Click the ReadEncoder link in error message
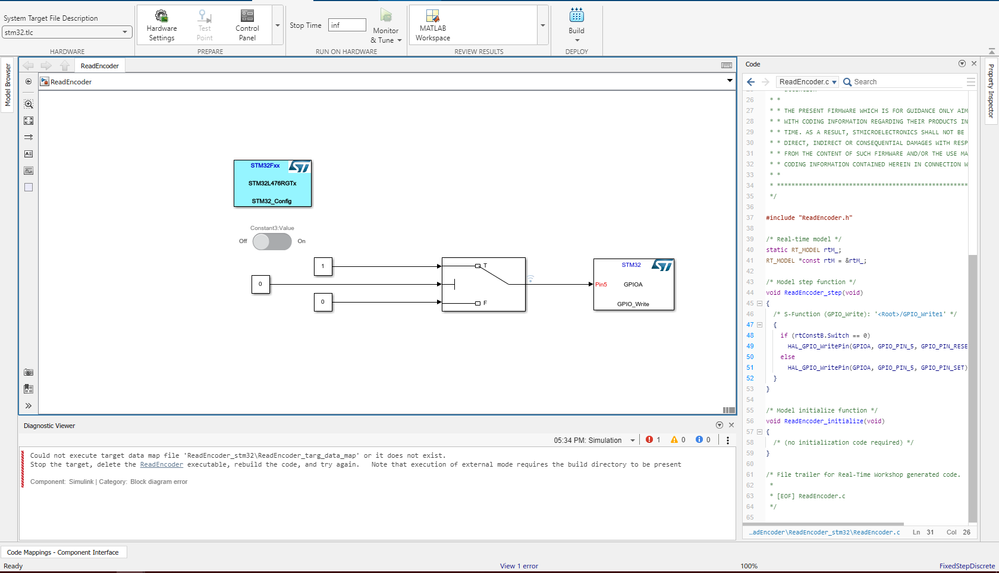Screen dimensions: 999x573 161,465
